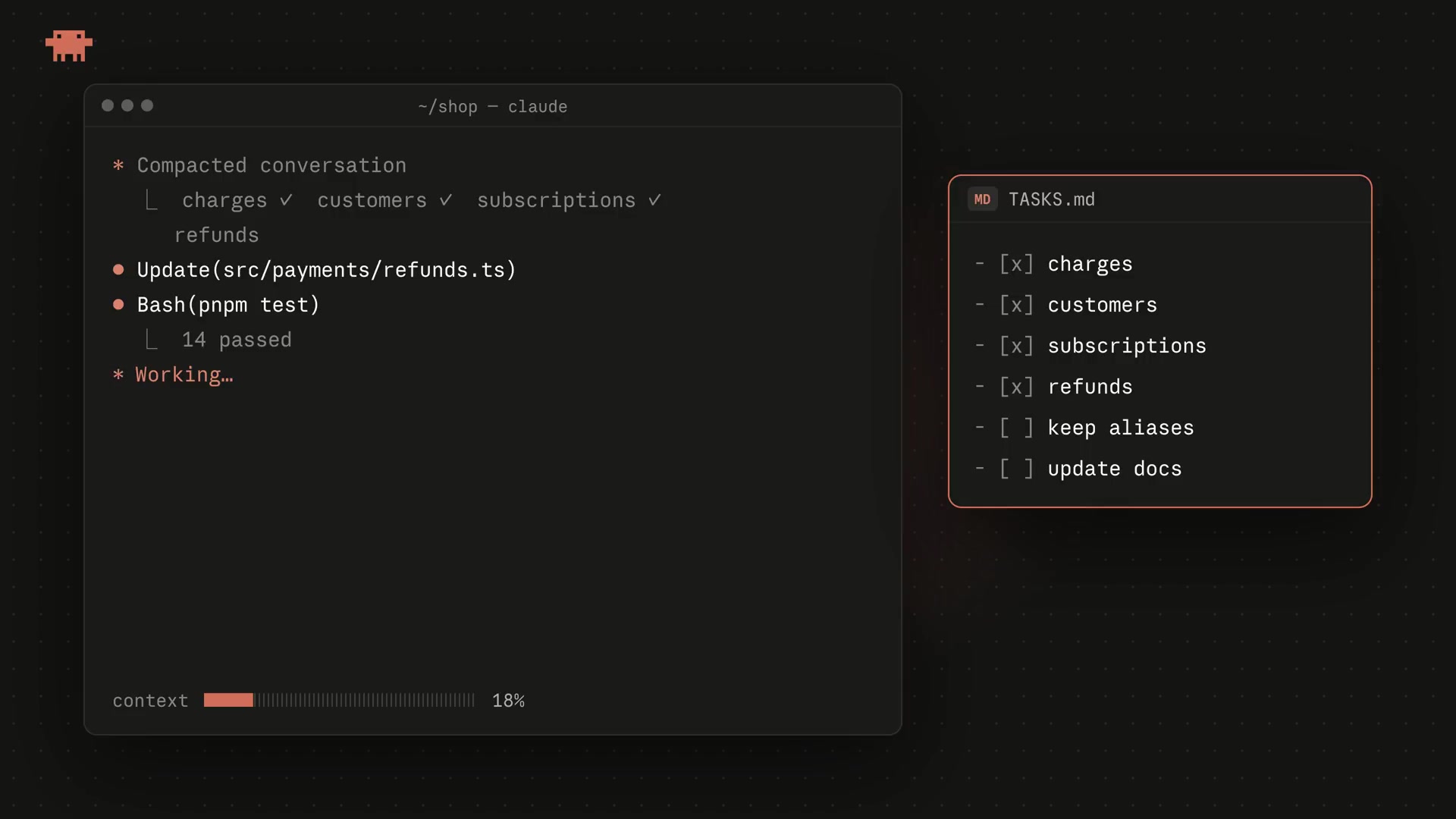The image size is (1456, 819).
Task: Click the customers task text in TASKS.md
Action: pos(1103,305)
